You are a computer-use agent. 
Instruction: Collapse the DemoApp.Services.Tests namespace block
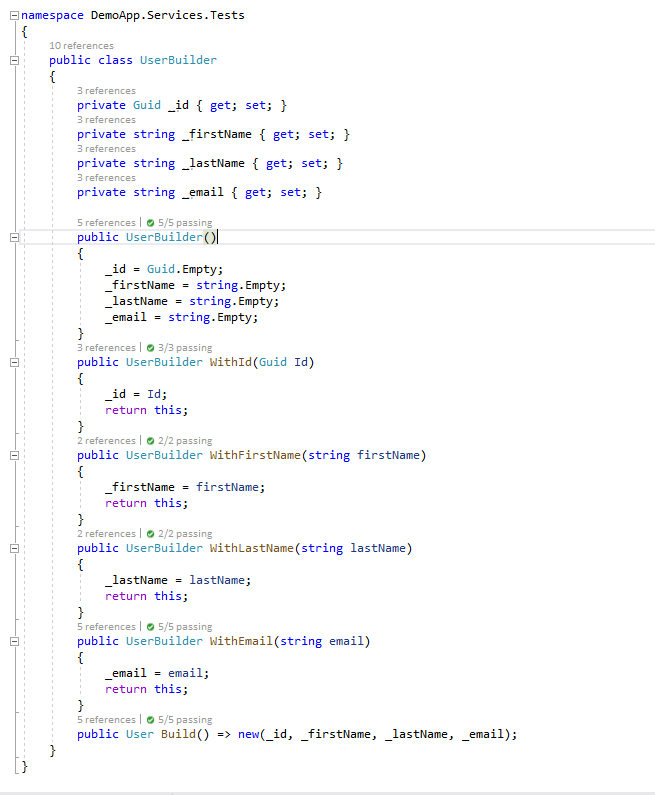(13, 16)
